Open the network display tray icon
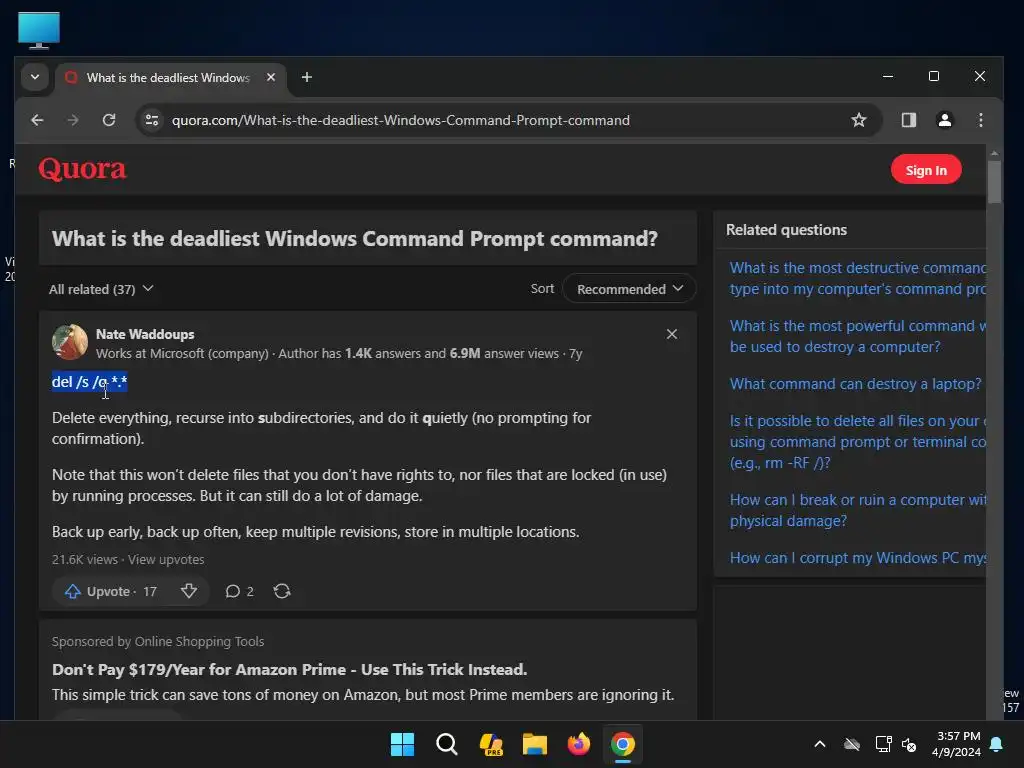 point(883,744)
